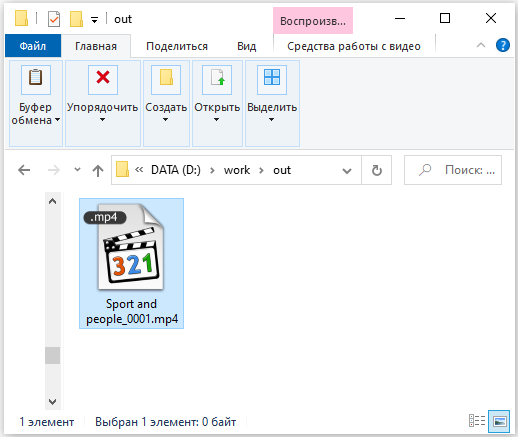Minimize the out window

point(400,18)
